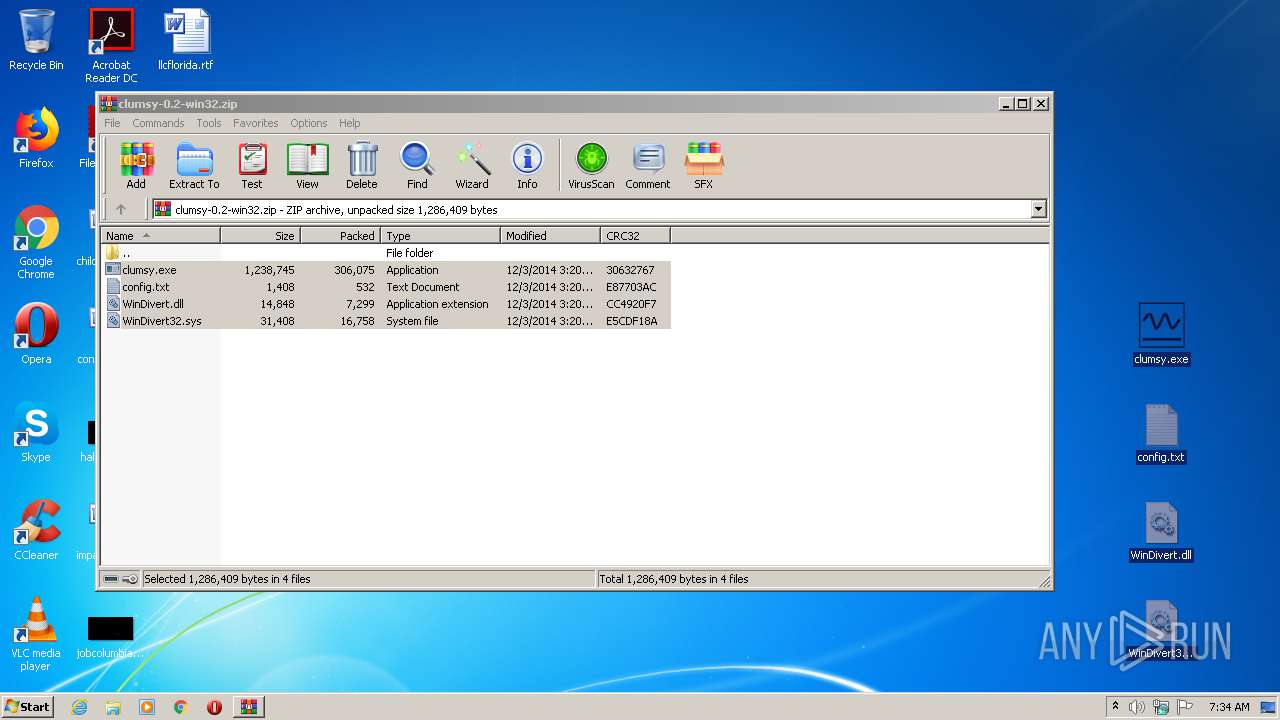This screenshot has height=720, width=1280.
Task: Open the Favorites menu
Action: (x=256, y=123)
